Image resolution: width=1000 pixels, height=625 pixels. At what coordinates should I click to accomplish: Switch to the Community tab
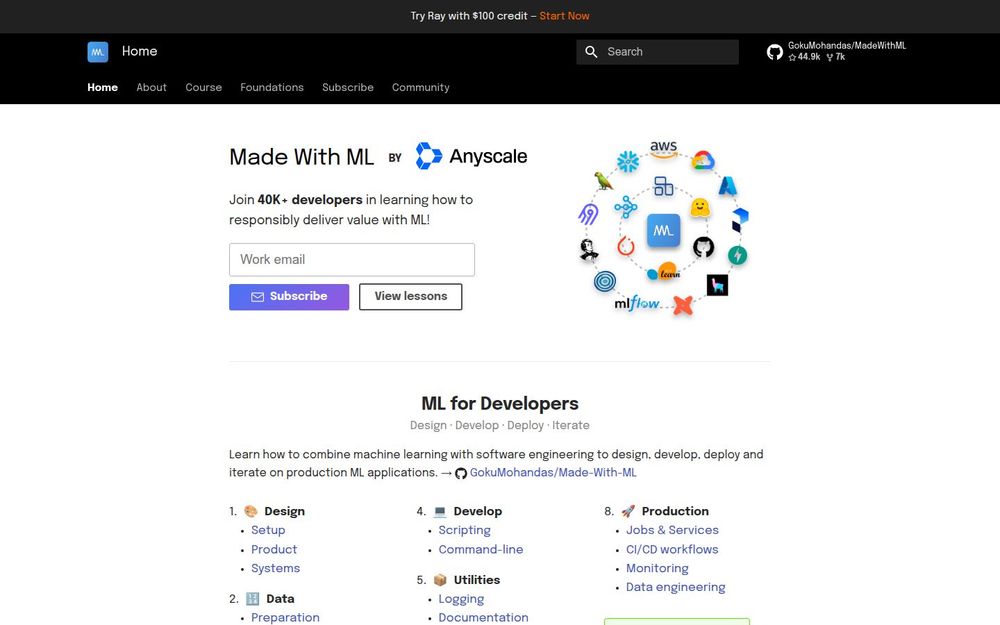(420, 87)
